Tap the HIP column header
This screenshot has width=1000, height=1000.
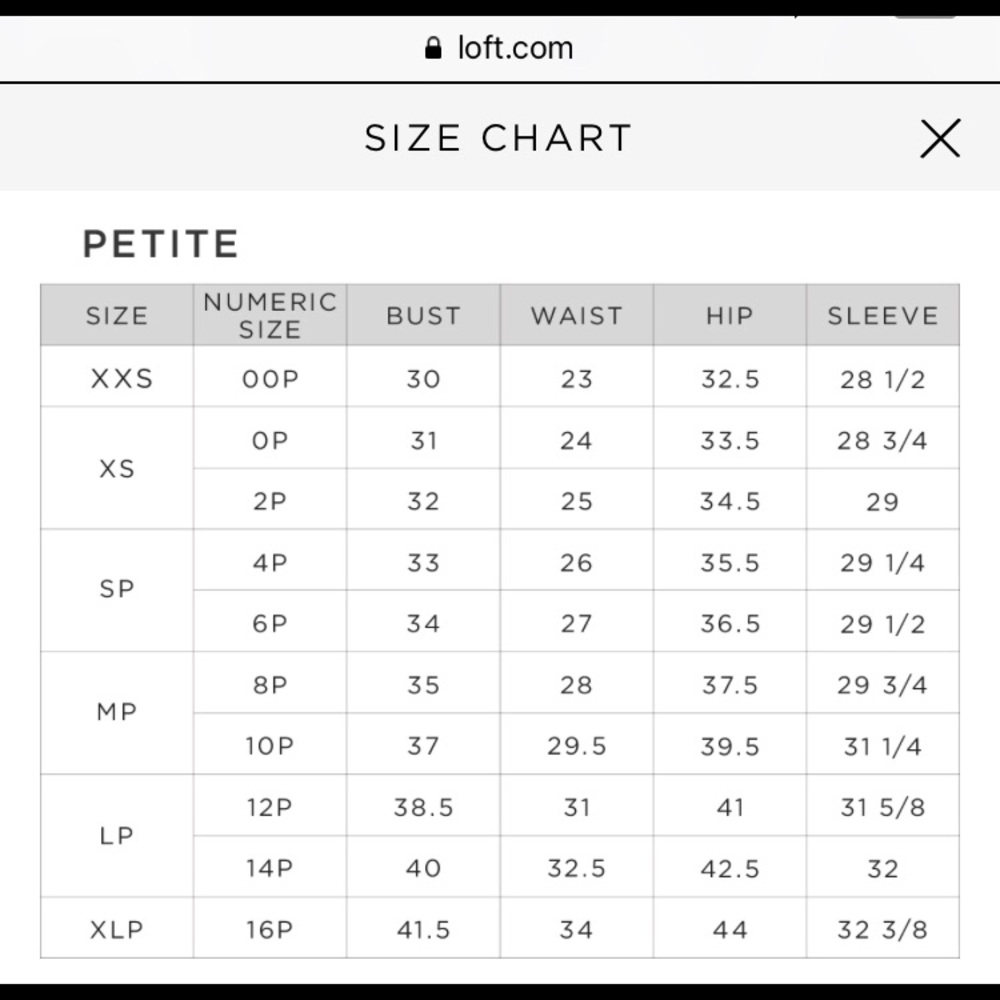pos(730,315)
